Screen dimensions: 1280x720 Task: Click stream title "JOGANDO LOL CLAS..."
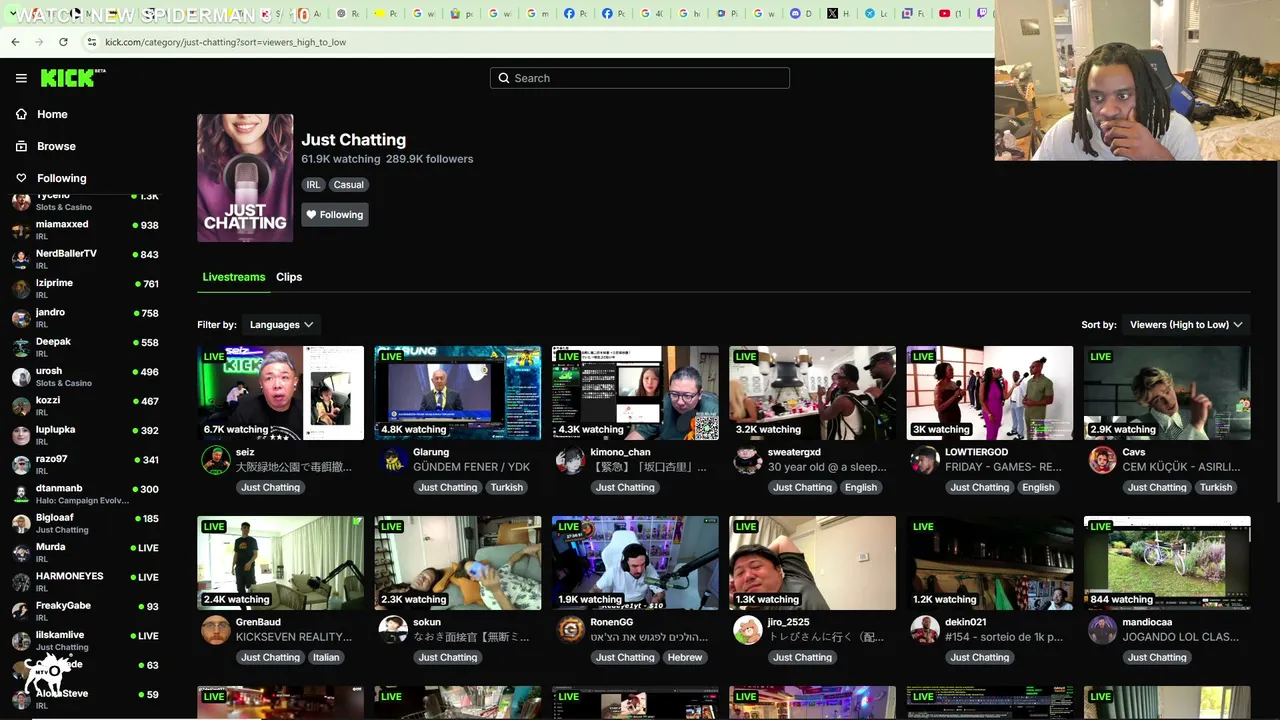[x=1181, y=637]
